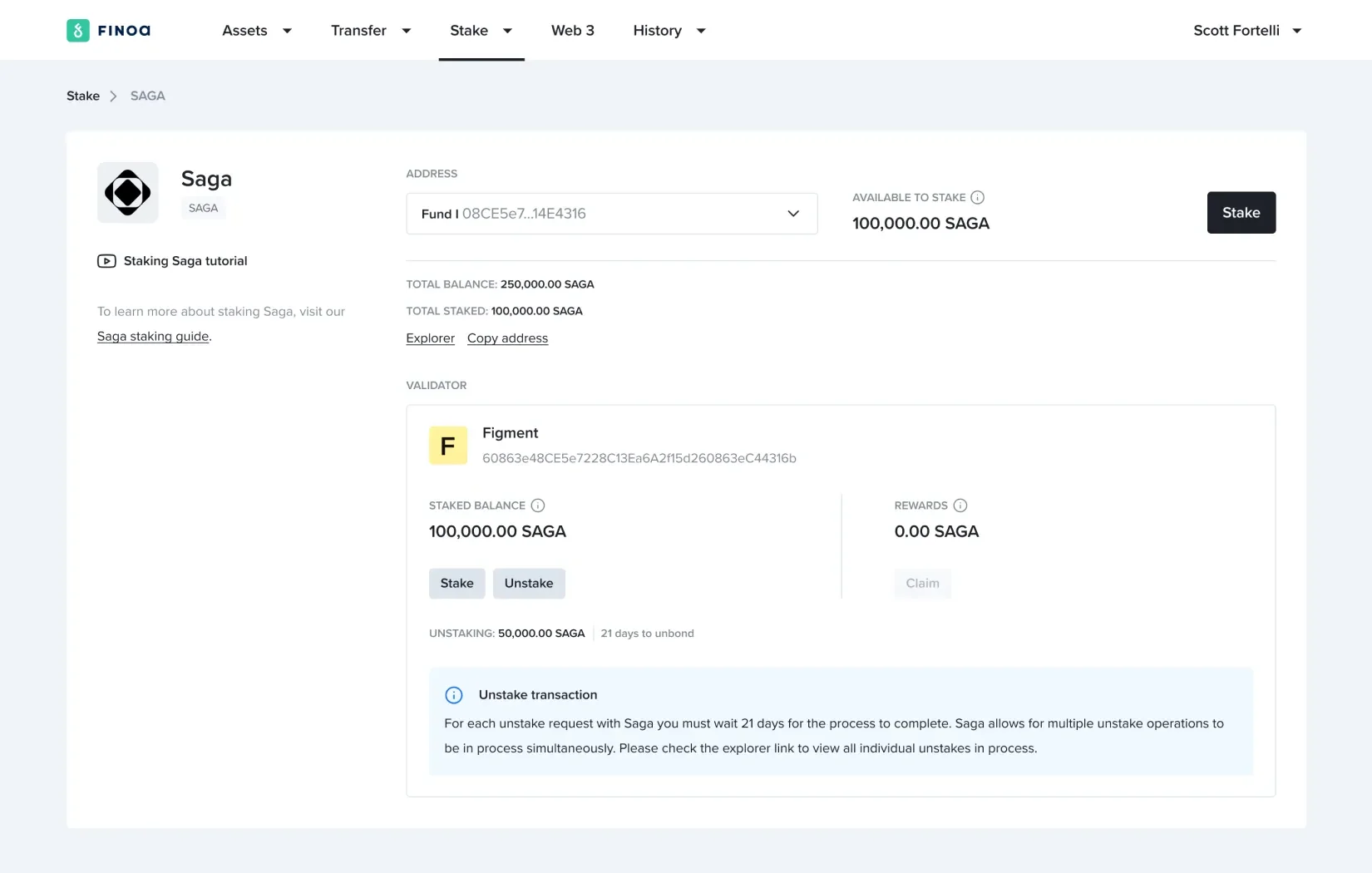Click the SAGA breadcrumb text
Screen dimensions: 1372x873
148,96
